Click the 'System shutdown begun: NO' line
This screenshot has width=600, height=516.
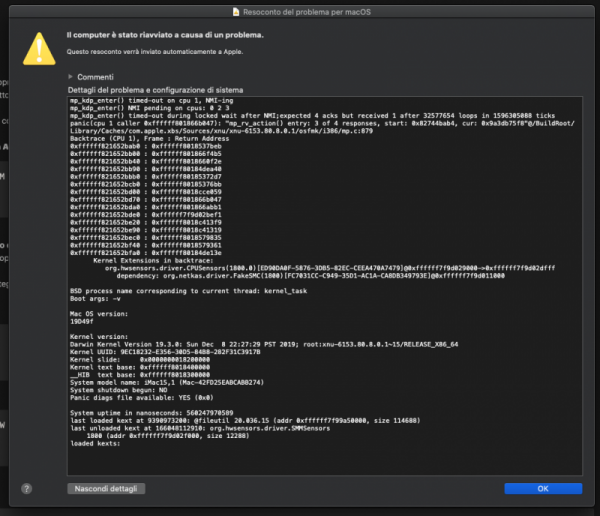click(119, 390)
